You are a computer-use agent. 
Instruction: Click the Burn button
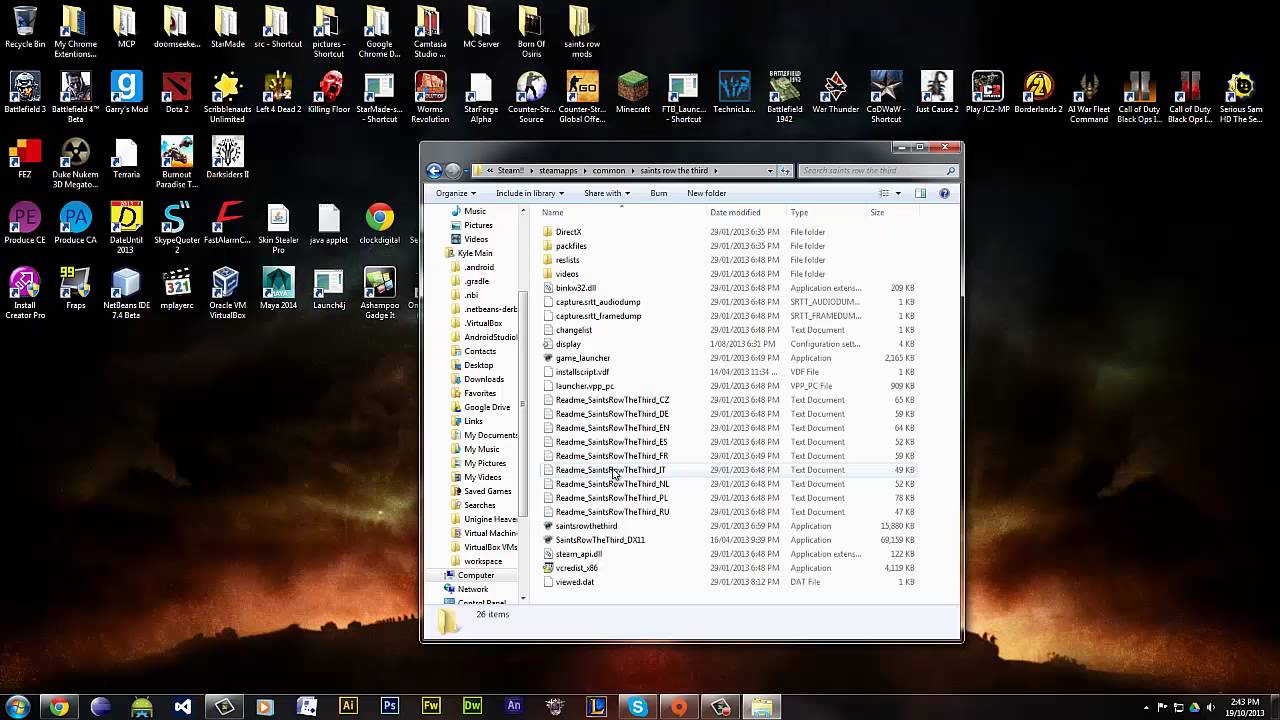point(658,193)
